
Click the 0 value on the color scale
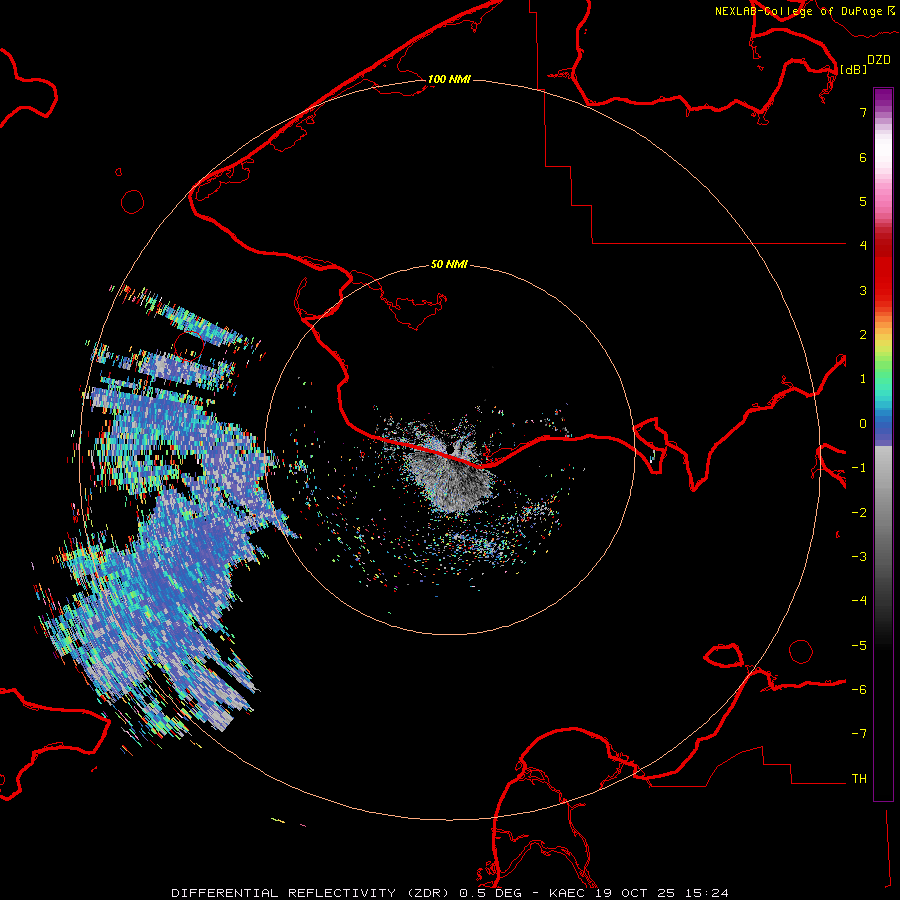point(863,424)
